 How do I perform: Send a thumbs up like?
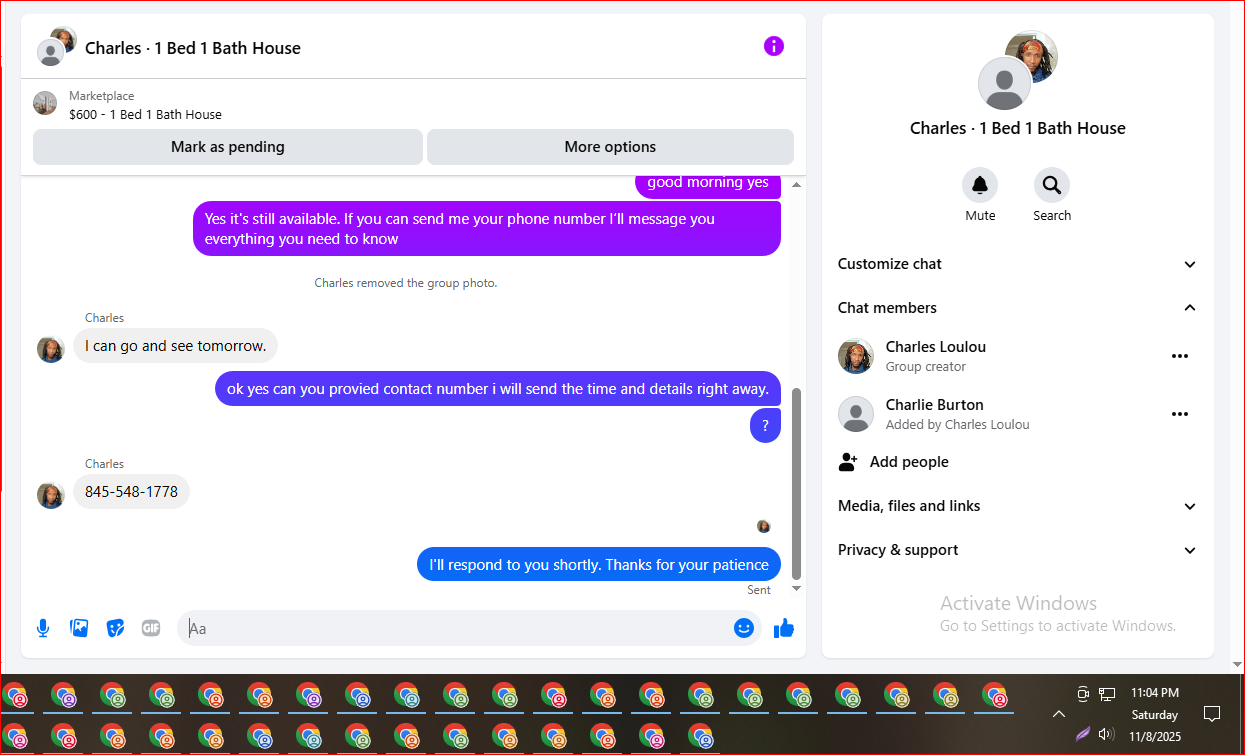(784, 628)
